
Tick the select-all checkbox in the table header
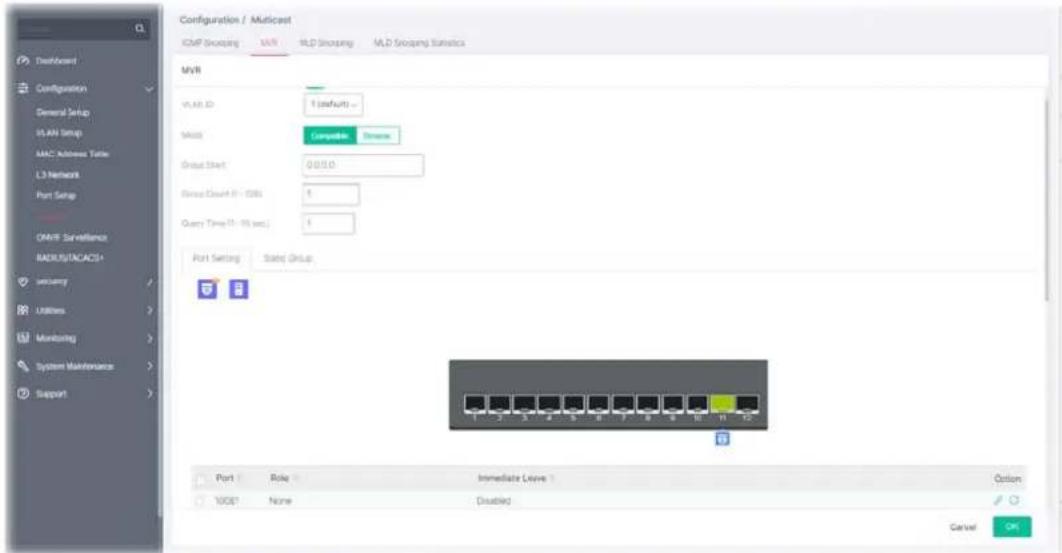[200, 479]
